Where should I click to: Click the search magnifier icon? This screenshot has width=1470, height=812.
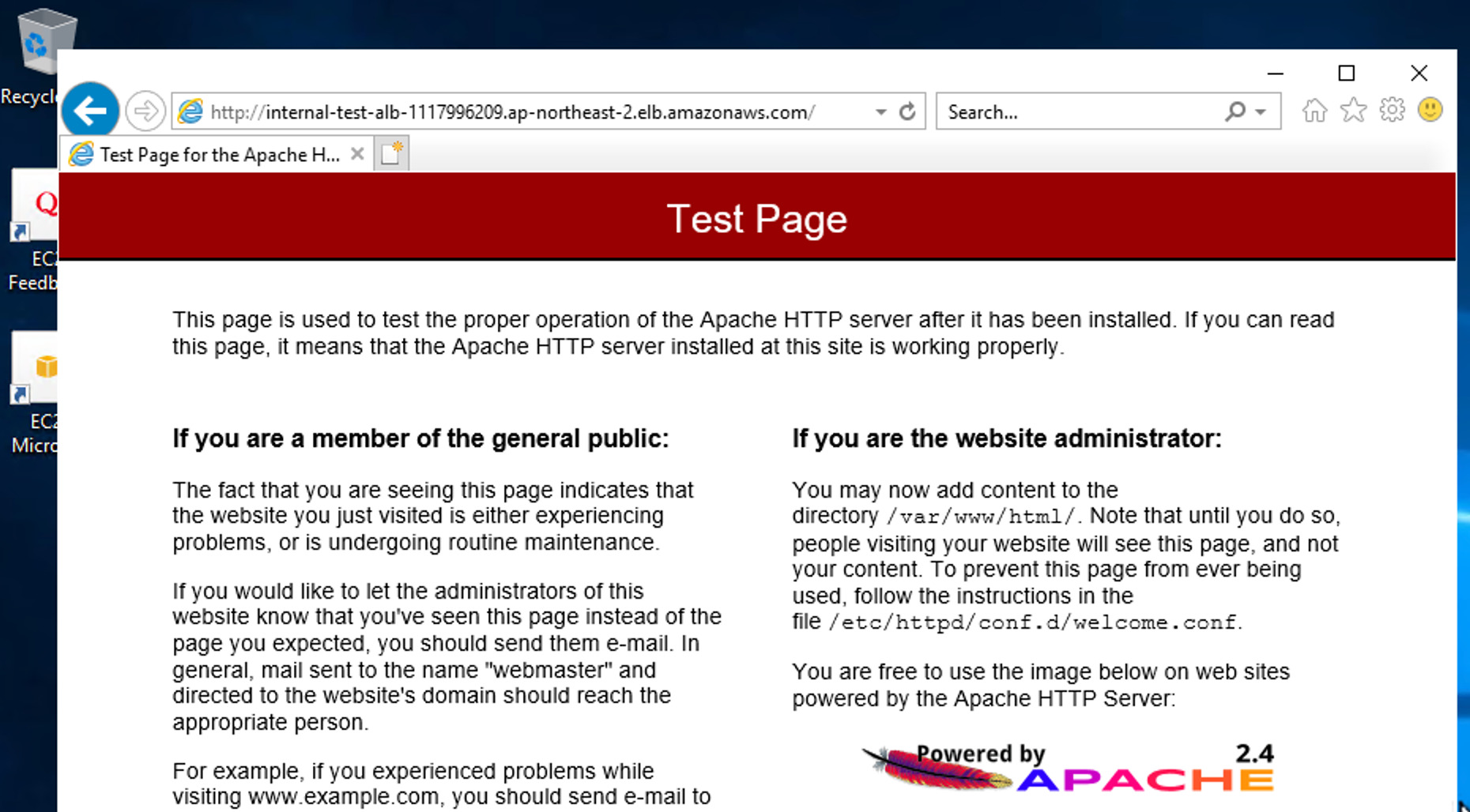(x=1234, y=111)
